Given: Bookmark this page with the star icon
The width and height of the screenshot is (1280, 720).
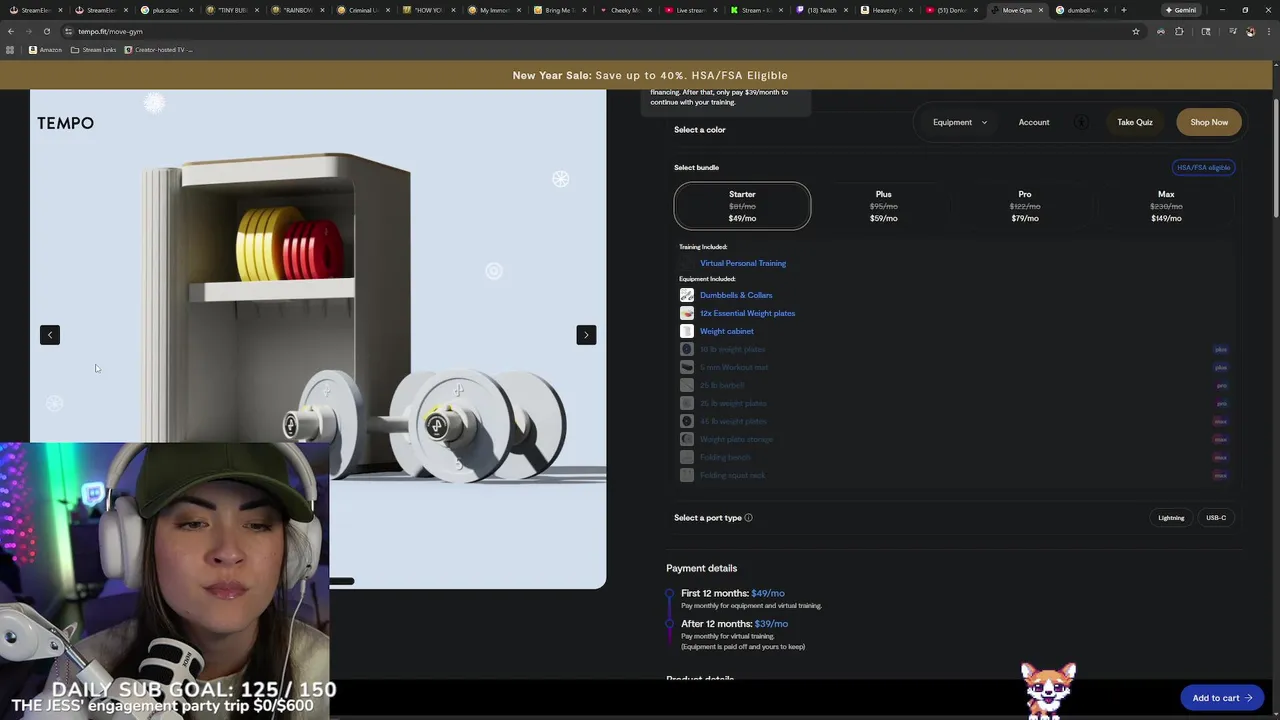Looking at the screenshot, I should [1136, 31].
